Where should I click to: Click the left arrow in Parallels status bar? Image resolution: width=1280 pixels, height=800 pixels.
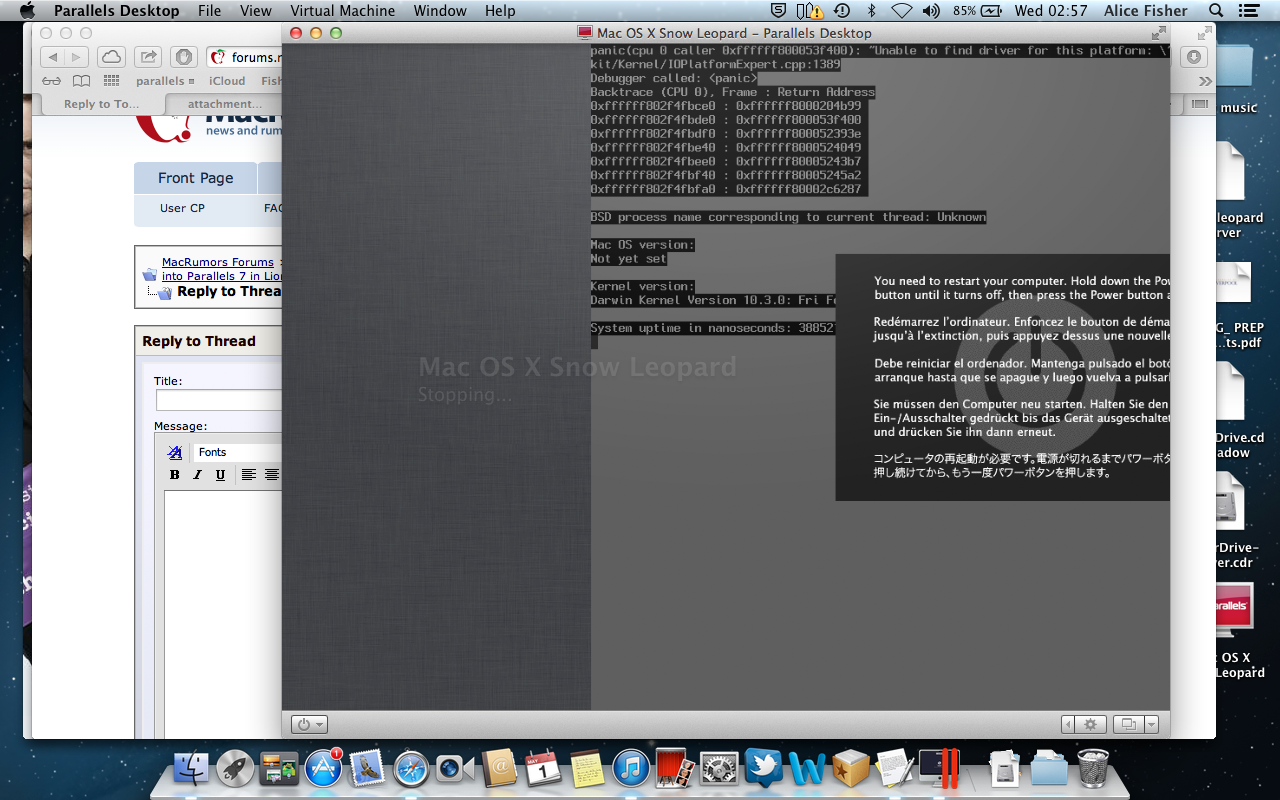pyautogui.click(x=1069, y=724)
